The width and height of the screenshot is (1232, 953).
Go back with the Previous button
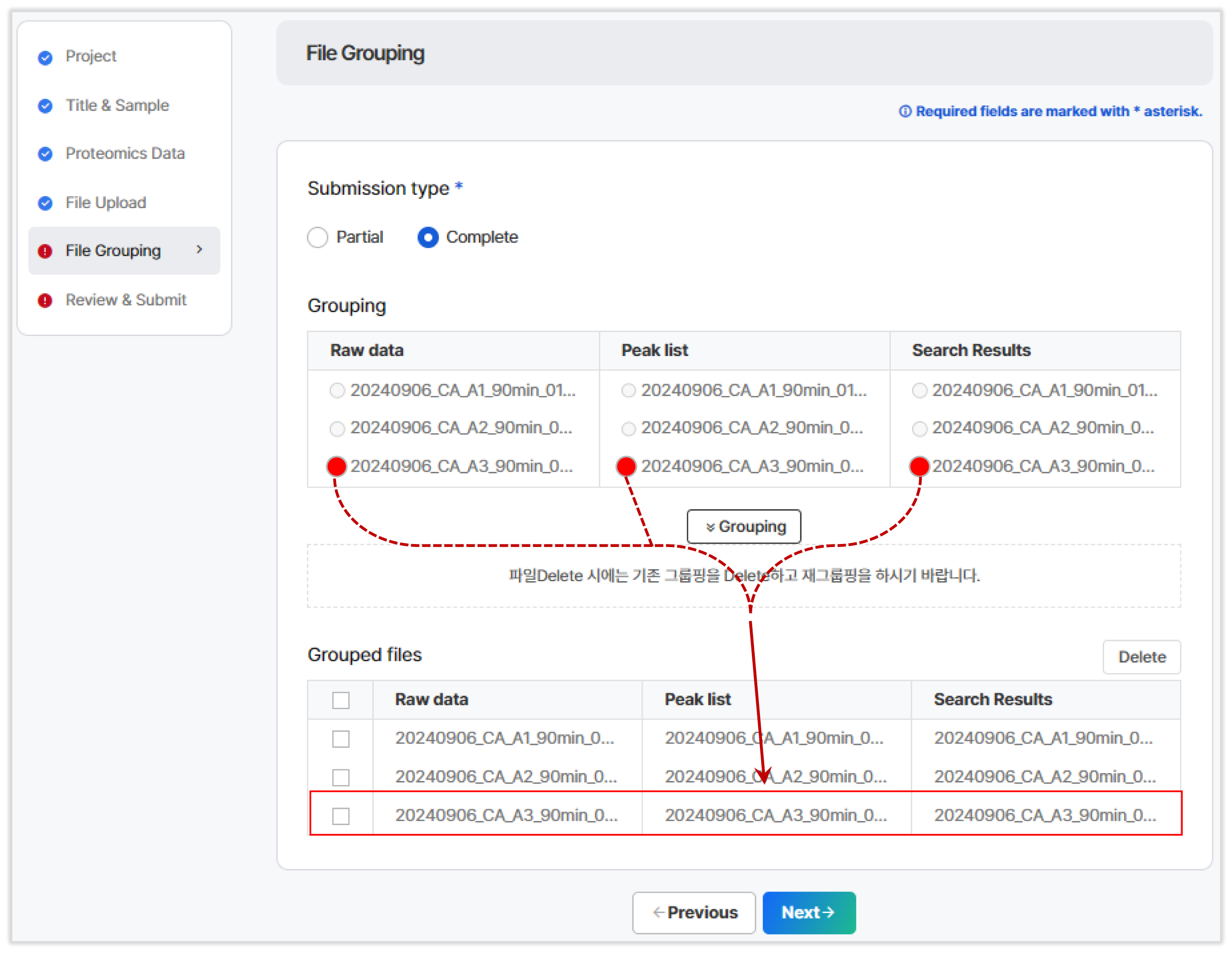point(694,912)
